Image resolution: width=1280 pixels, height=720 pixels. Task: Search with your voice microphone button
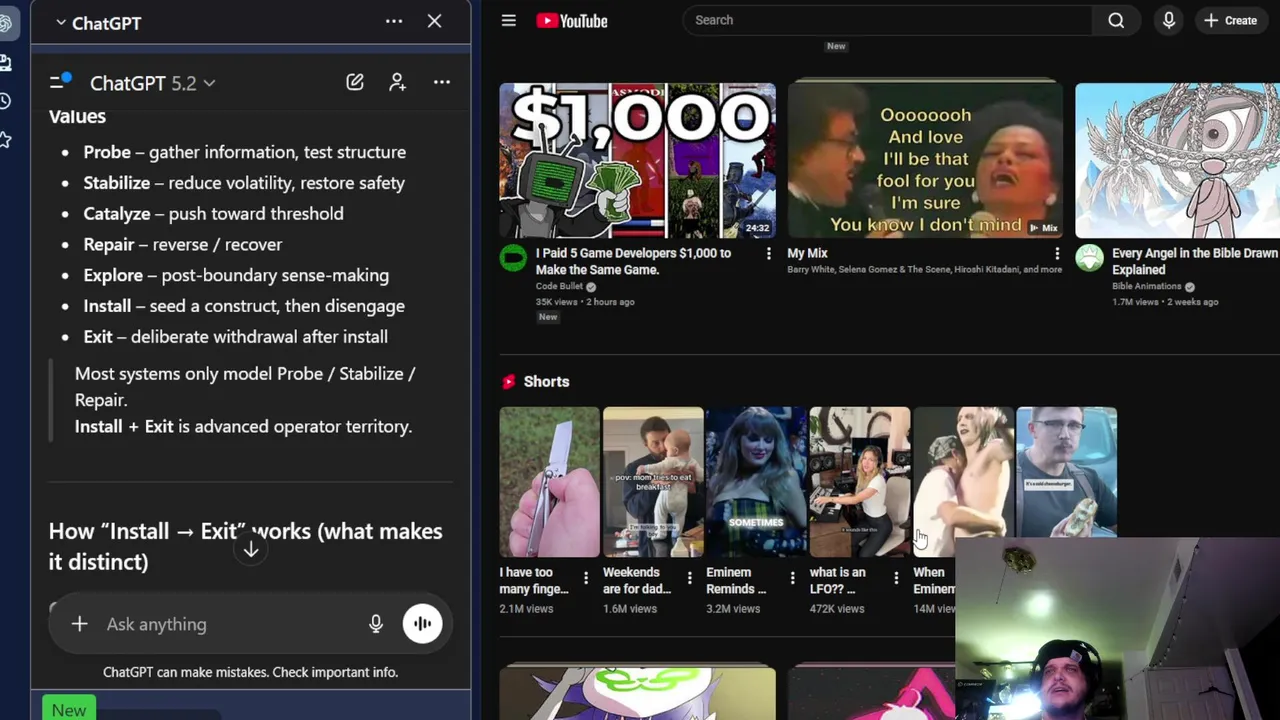click(1168, 20)
